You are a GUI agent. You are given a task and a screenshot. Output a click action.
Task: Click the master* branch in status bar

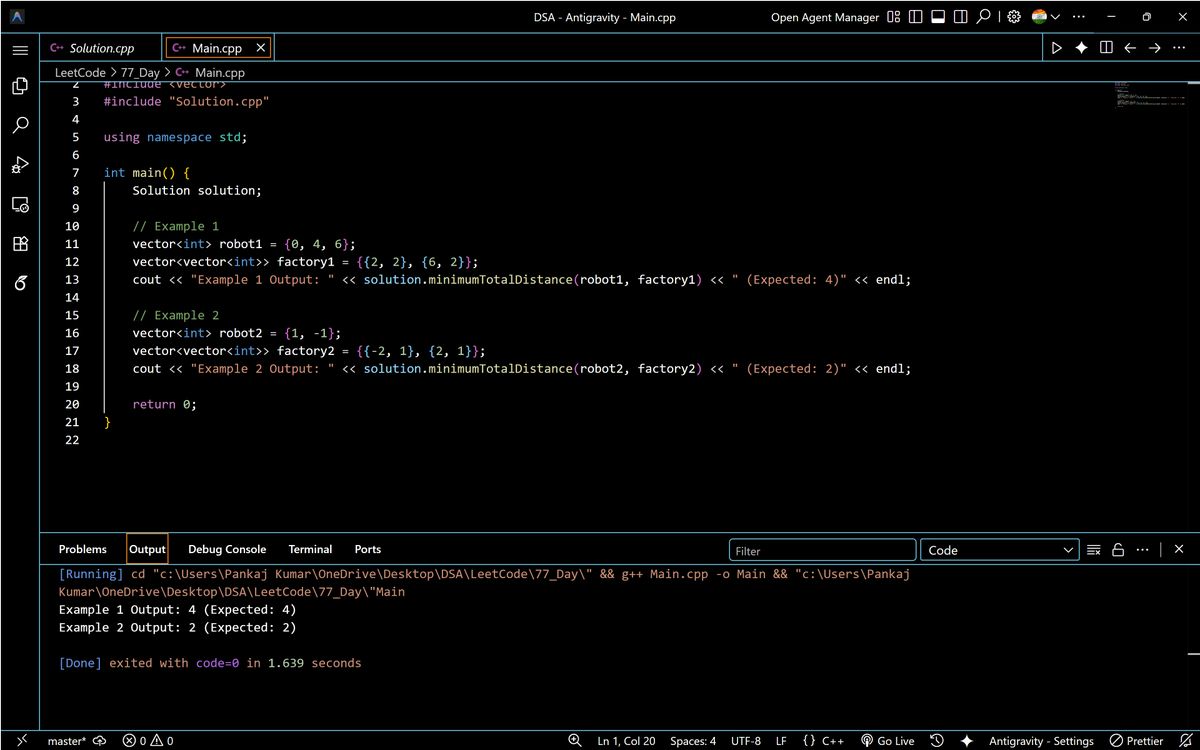67,741
